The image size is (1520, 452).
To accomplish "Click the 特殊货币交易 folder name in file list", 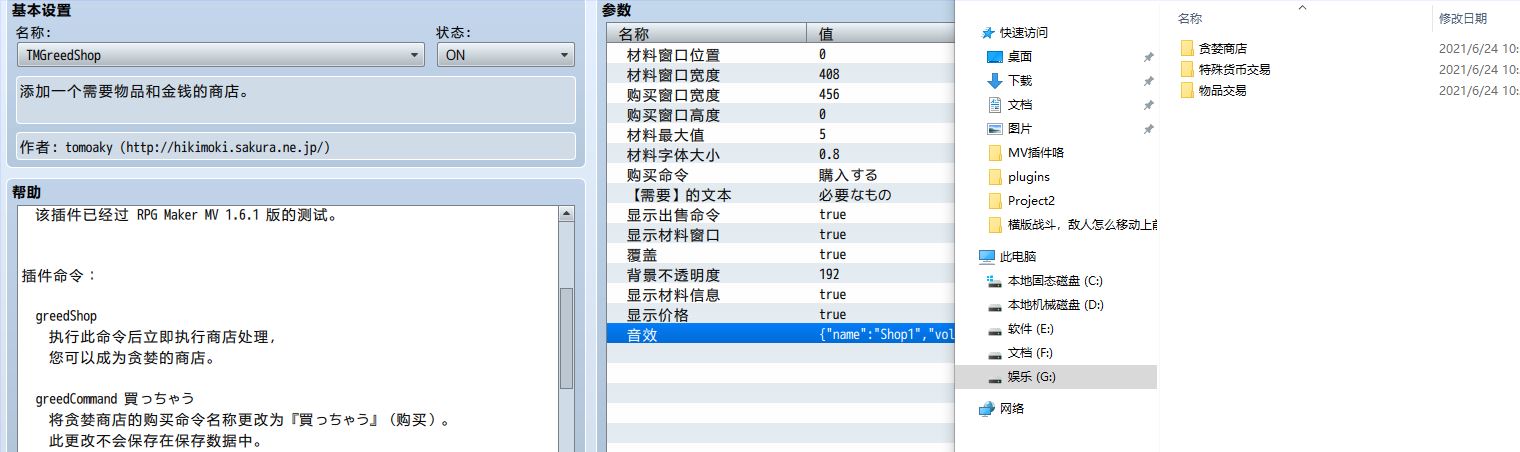I will click(1235, 69).
